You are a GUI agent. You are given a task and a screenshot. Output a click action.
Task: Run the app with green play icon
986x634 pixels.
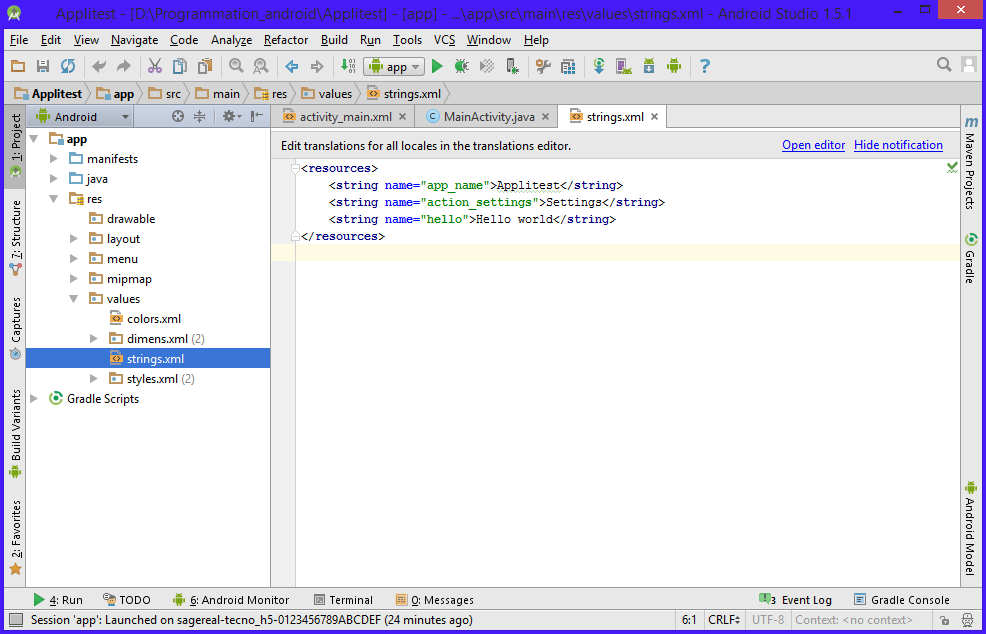[x=438, y=66]
